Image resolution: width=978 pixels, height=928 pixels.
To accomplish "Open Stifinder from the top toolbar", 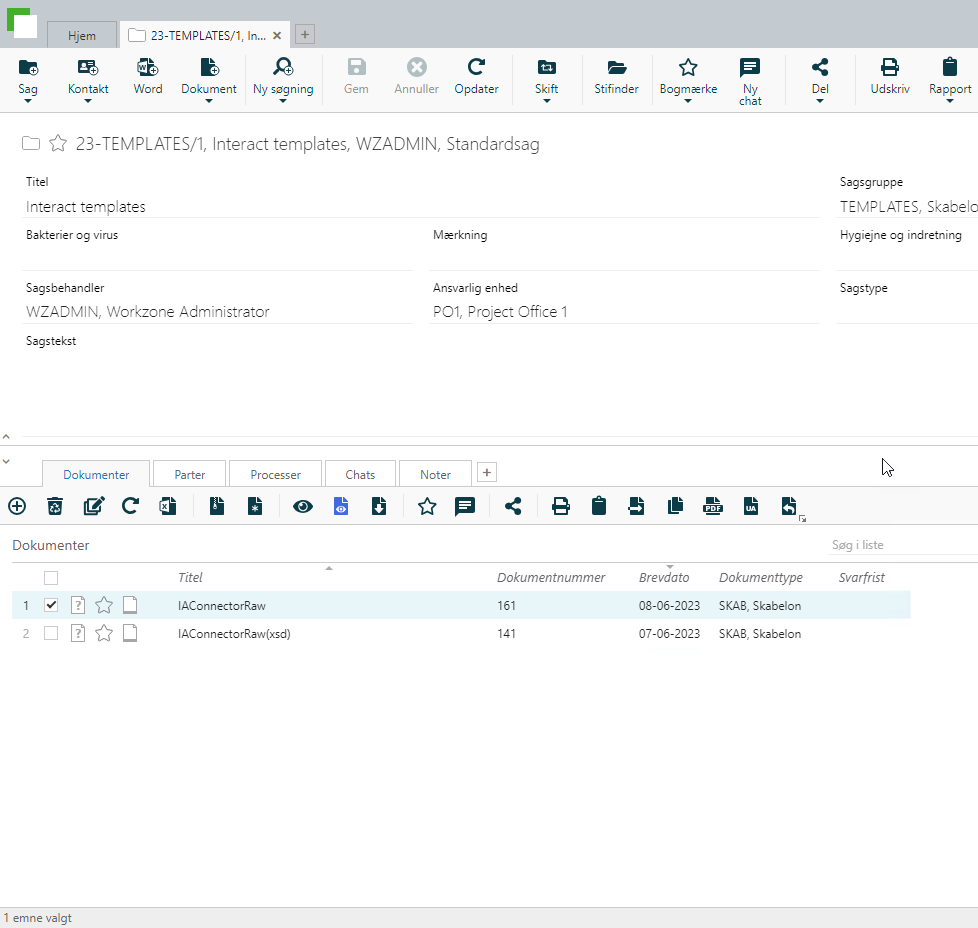I will (x=616, y=76).
